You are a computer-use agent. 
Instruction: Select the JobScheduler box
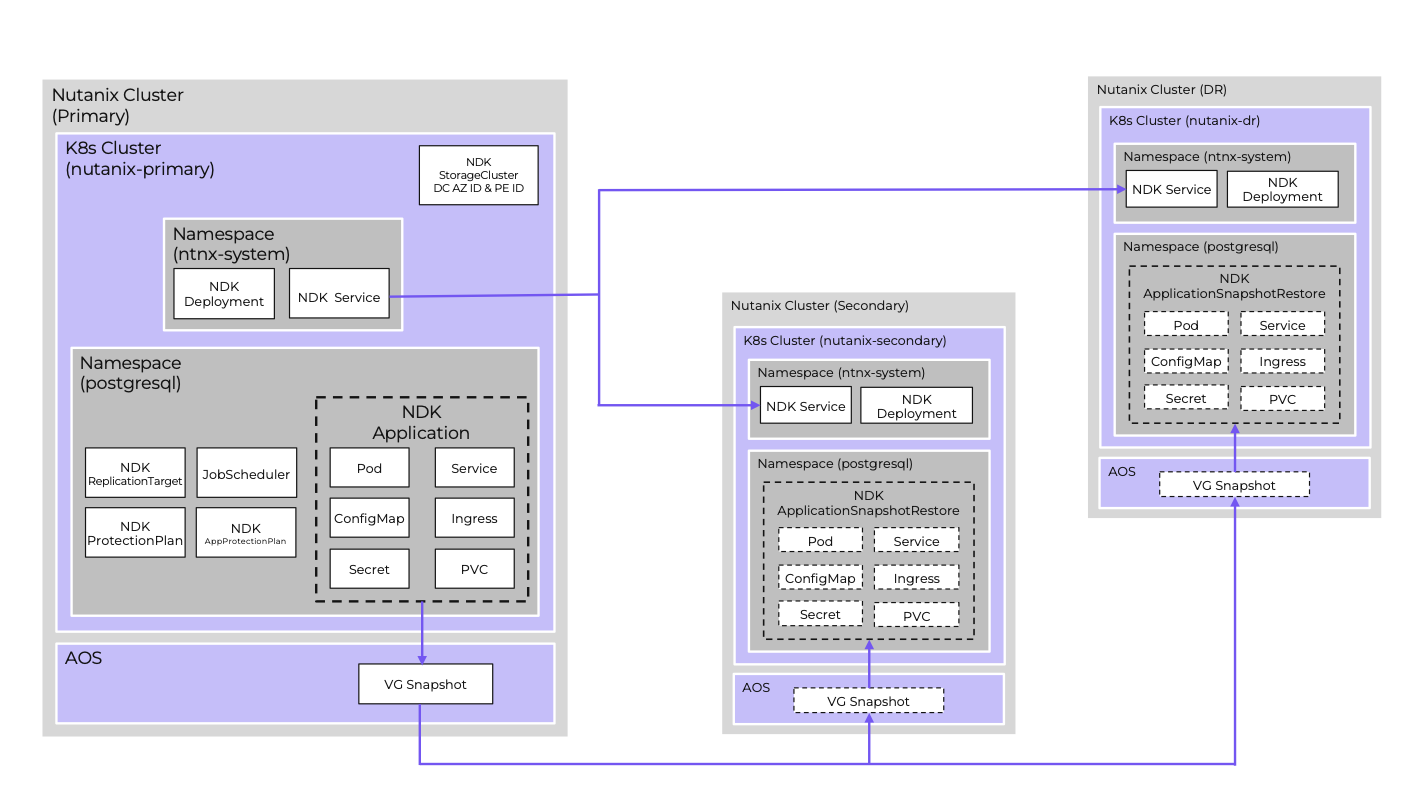(246, 473)
